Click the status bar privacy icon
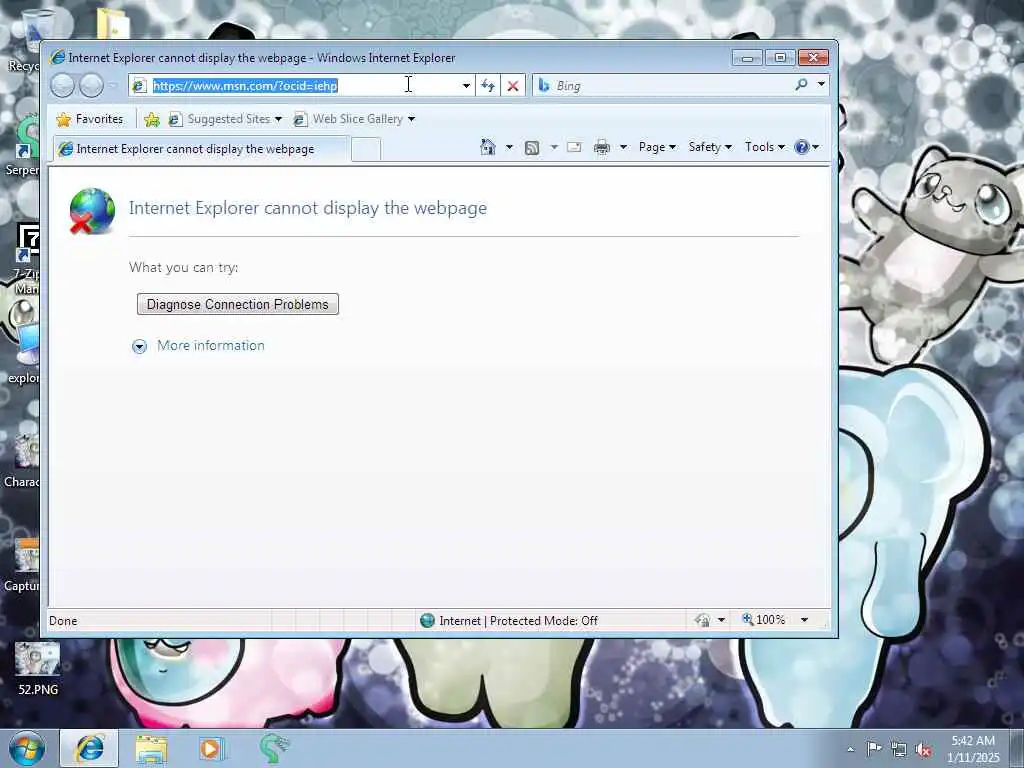 click(703, 620)
